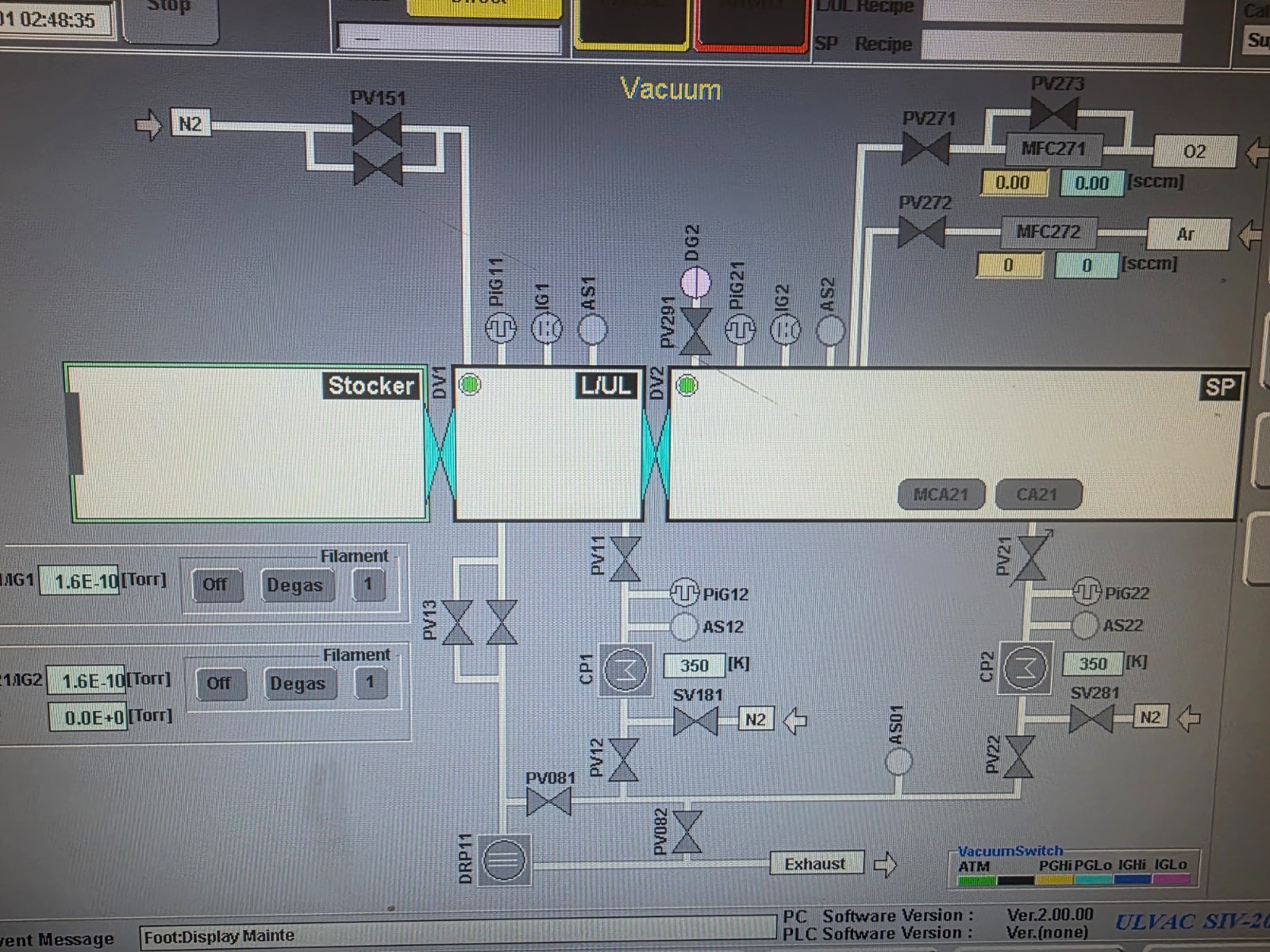Click the MCA21 button in SP chamber
The width and height of the screenshot is (1270, 952).
point(941,494)
